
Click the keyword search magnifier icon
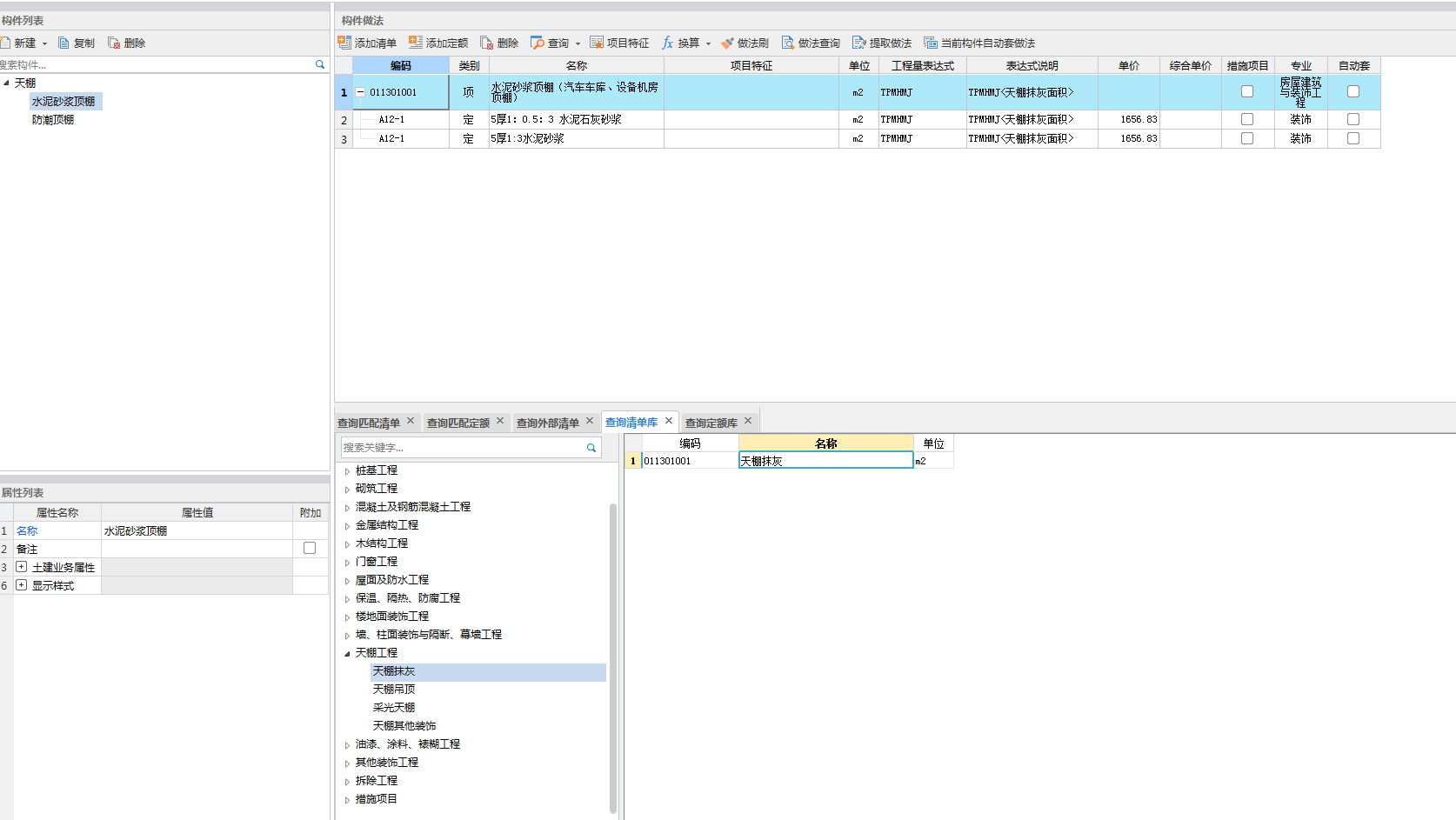(591, 448)
